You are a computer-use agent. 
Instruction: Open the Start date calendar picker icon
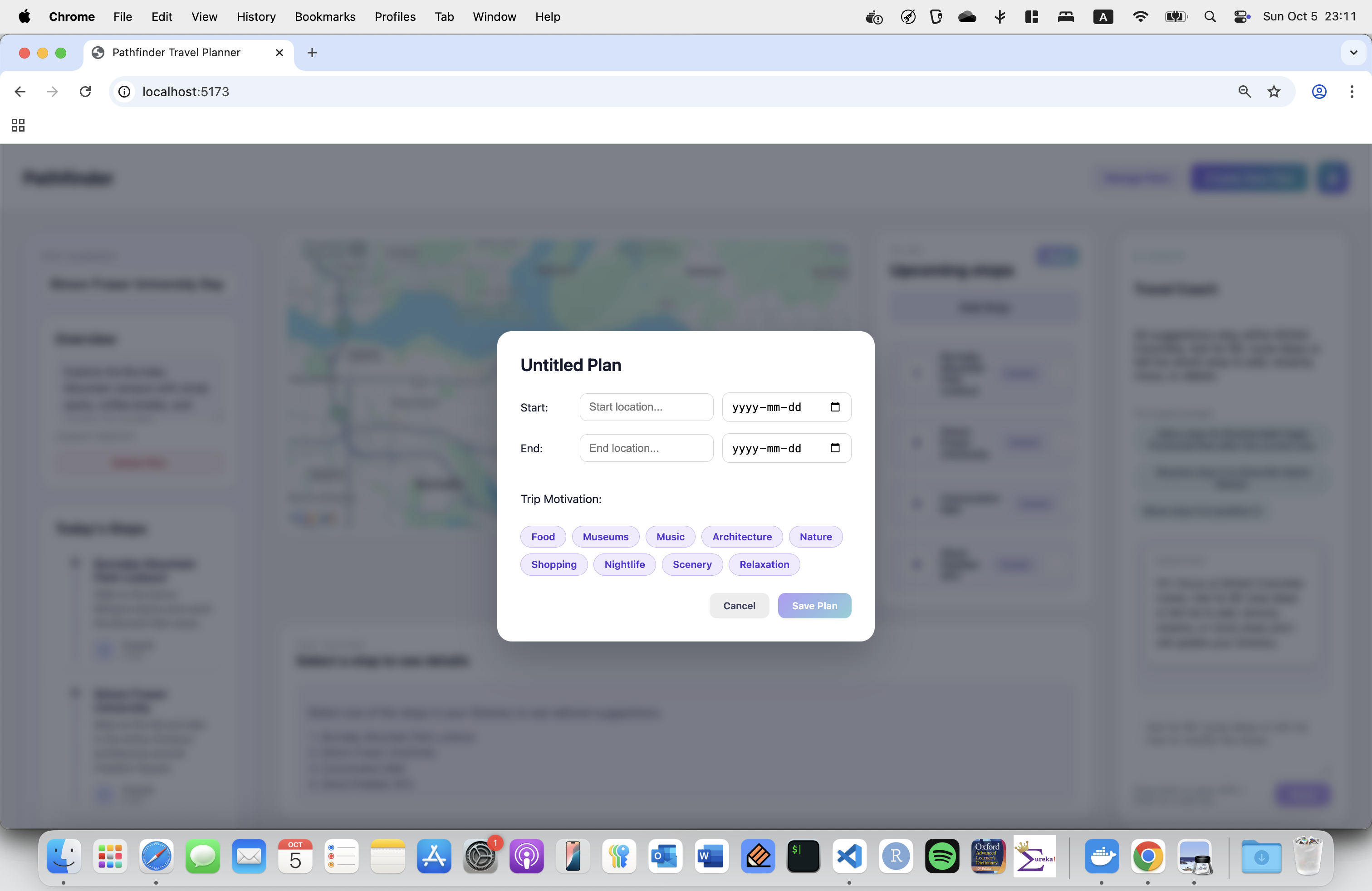point(835,407)
